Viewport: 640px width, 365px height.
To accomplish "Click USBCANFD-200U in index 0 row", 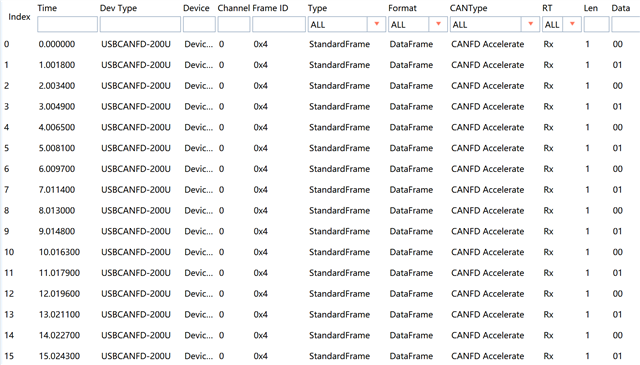I will tap(136, 44).
